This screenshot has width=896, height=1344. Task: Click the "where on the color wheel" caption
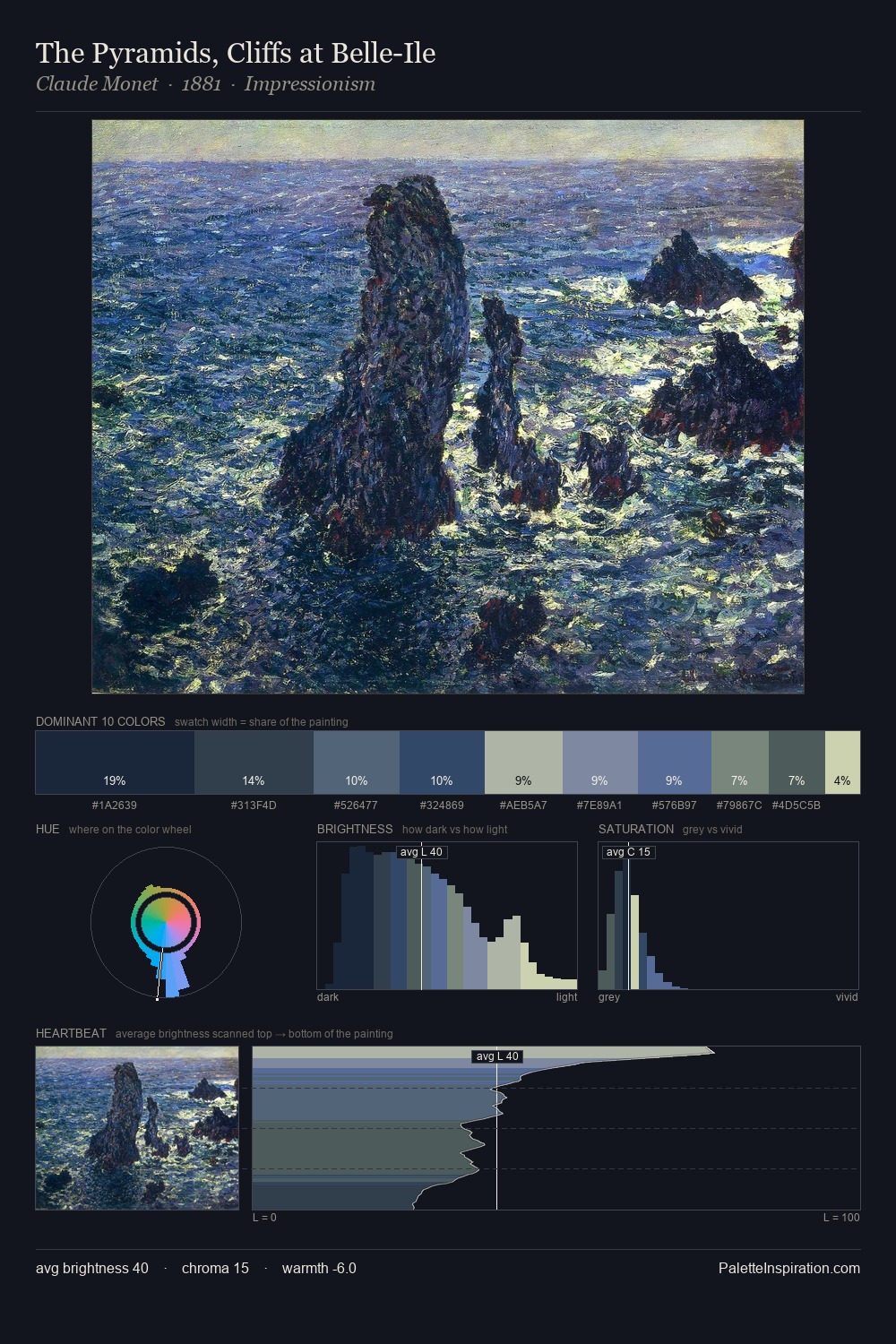(x=130, y=830)
